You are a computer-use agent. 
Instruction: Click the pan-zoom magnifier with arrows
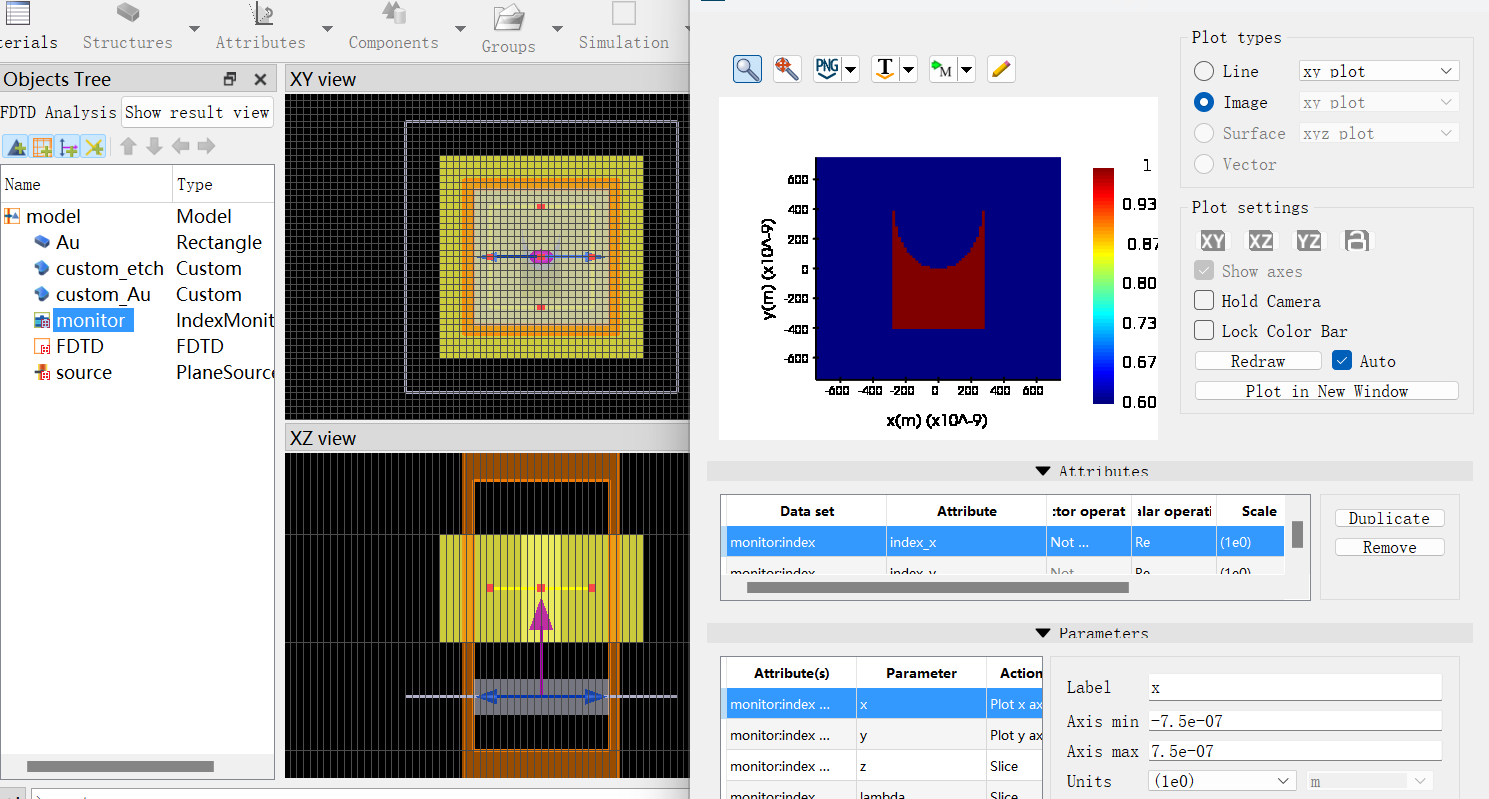(x=787, y=69)
